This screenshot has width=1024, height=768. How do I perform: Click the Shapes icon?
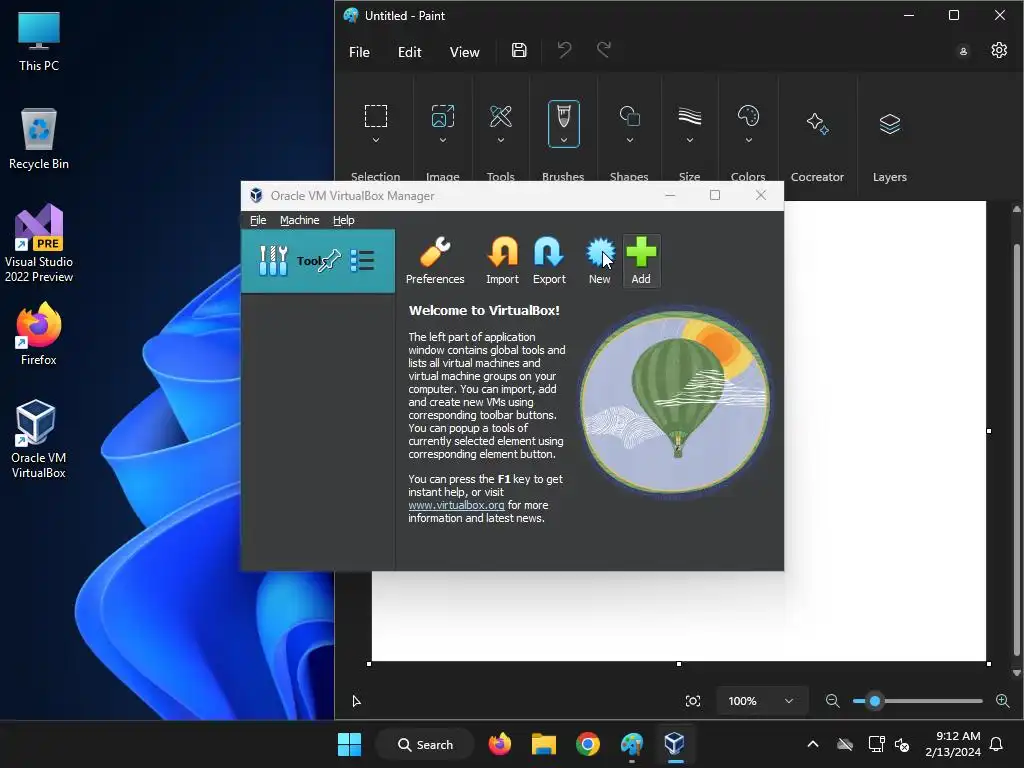point(630,116)
